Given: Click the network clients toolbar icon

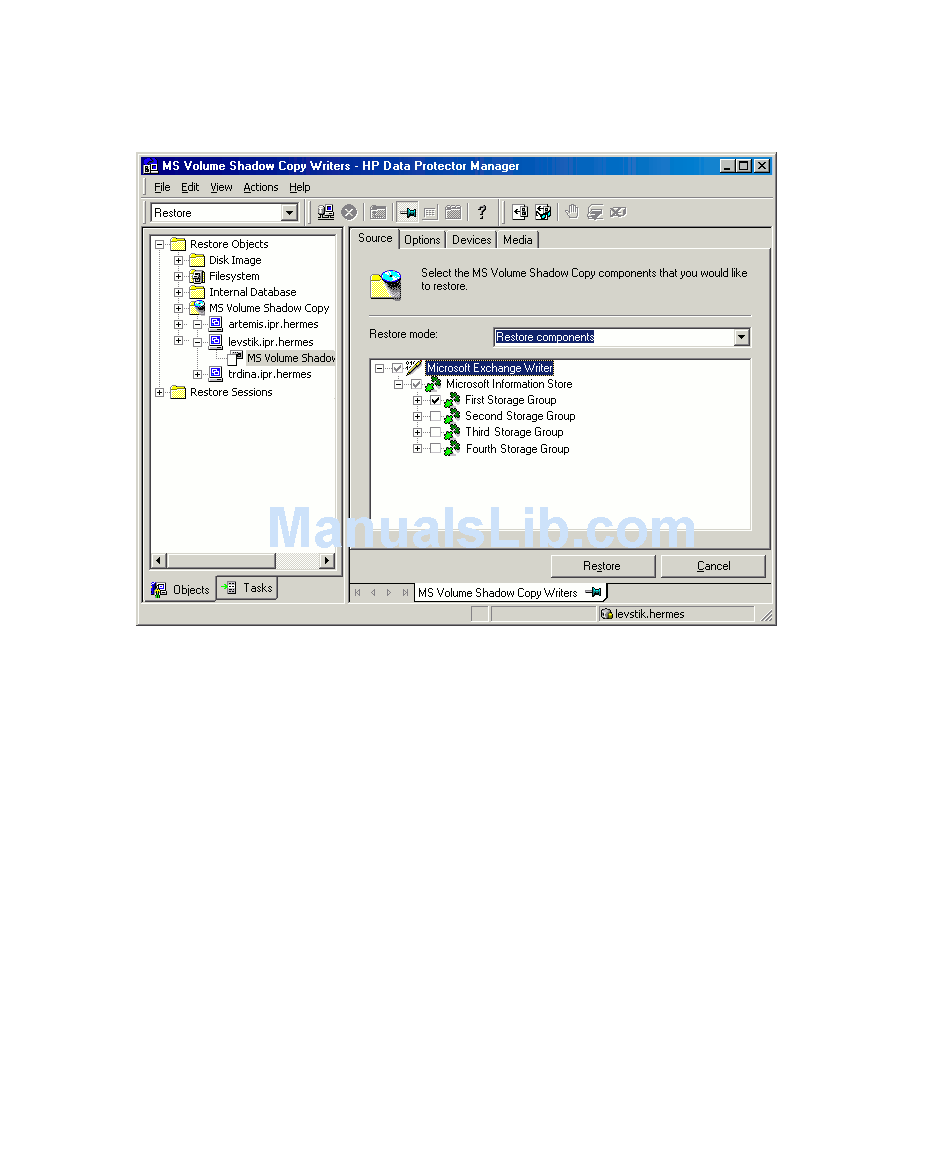Looking at the screenshot, I should pyautogui.click(x=325, y=212).
